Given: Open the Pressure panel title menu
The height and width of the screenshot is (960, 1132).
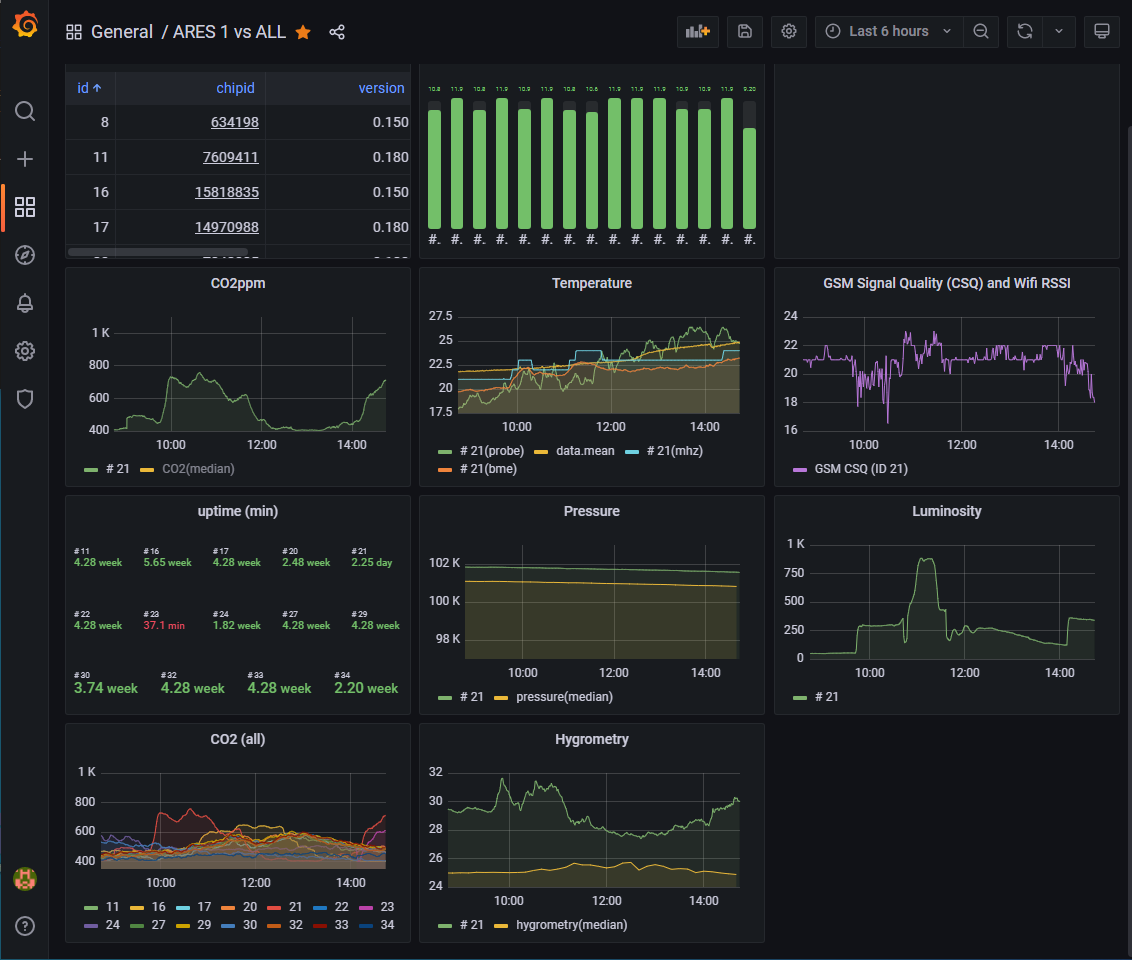Looking at the screenshot, I should [591, 511].
